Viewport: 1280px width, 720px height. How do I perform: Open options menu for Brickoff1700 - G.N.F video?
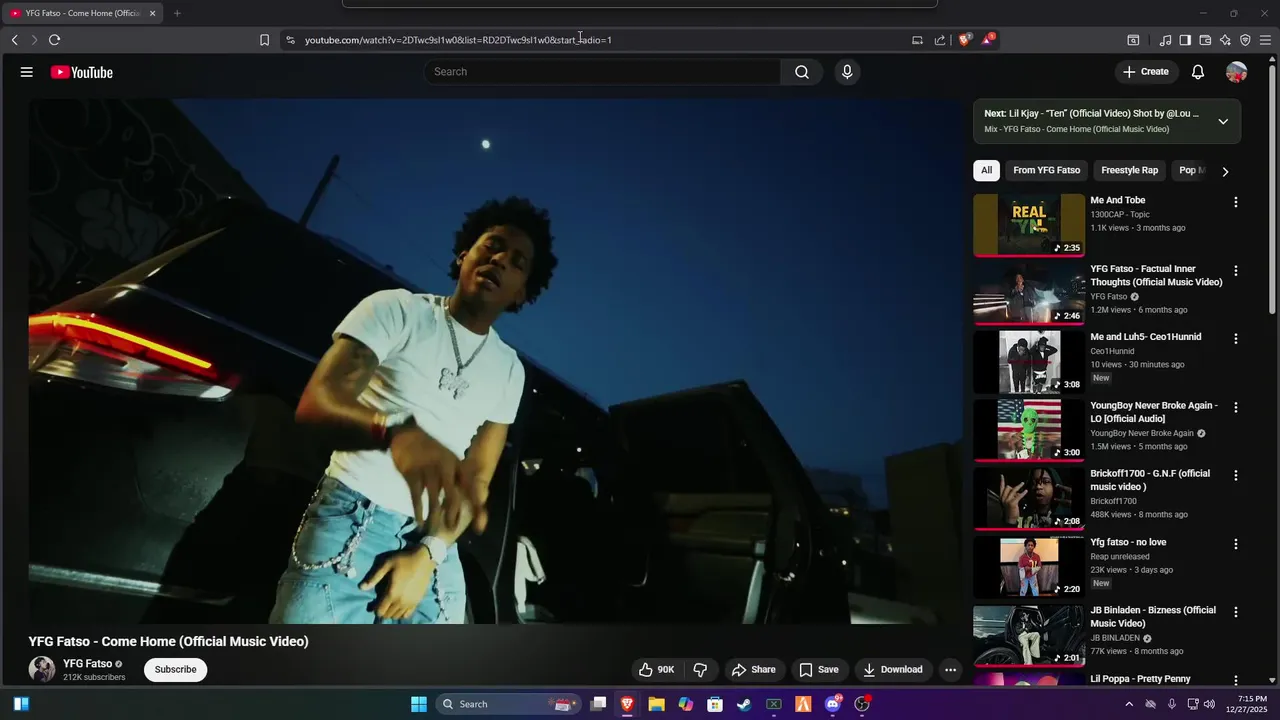(1235, 475)
